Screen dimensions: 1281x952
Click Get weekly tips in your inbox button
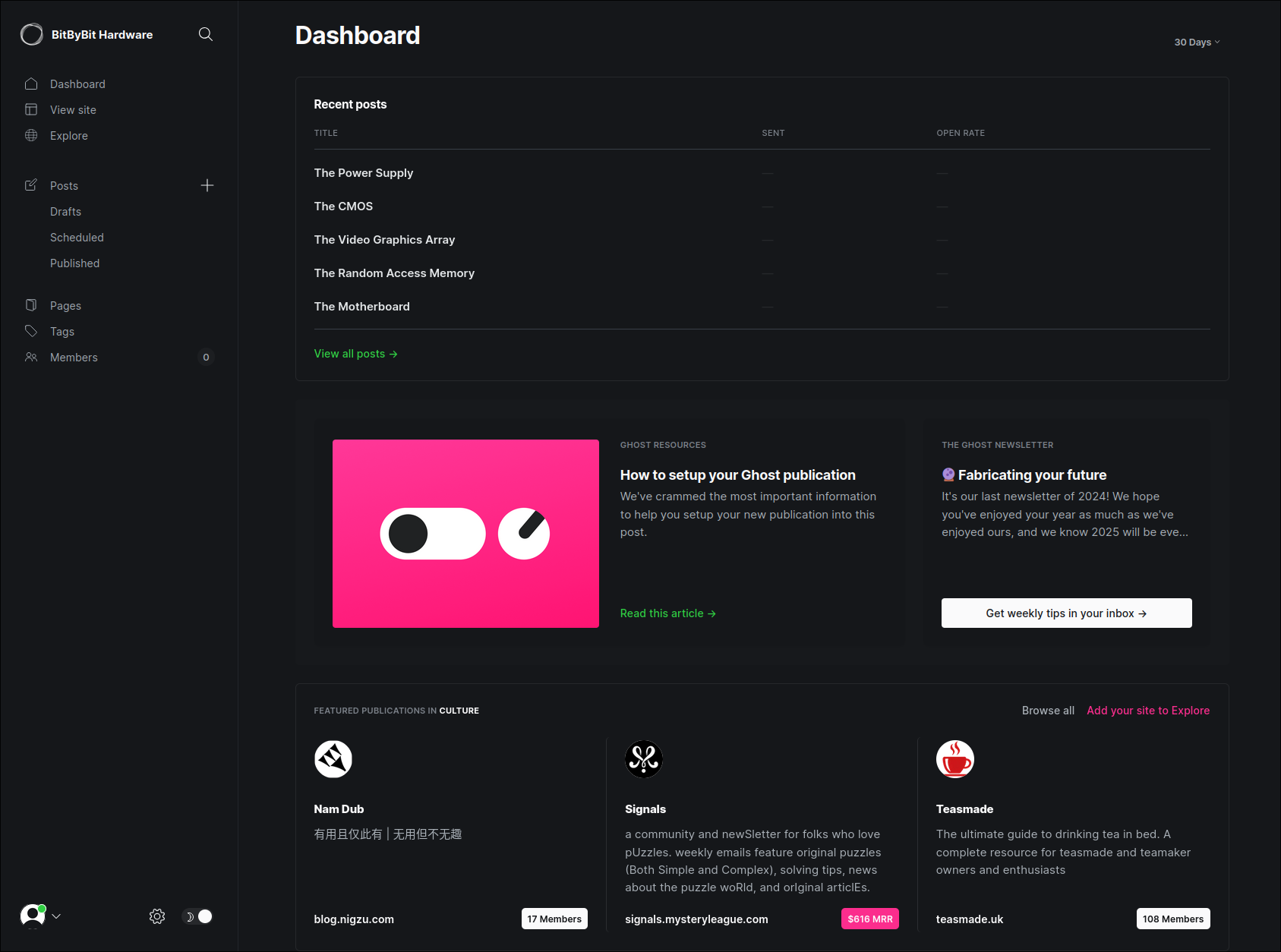[x=1066, y=613]
